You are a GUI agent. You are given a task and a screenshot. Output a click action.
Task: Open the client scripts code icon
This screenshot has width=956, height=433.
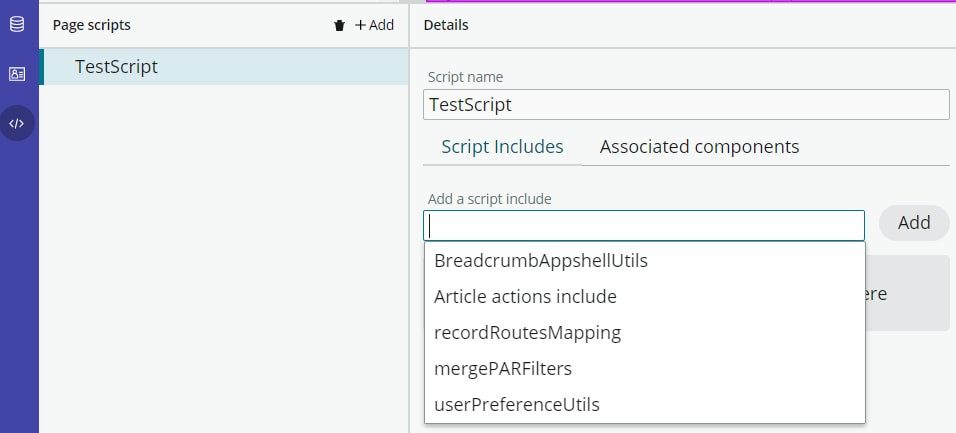[x=17, y=124]
